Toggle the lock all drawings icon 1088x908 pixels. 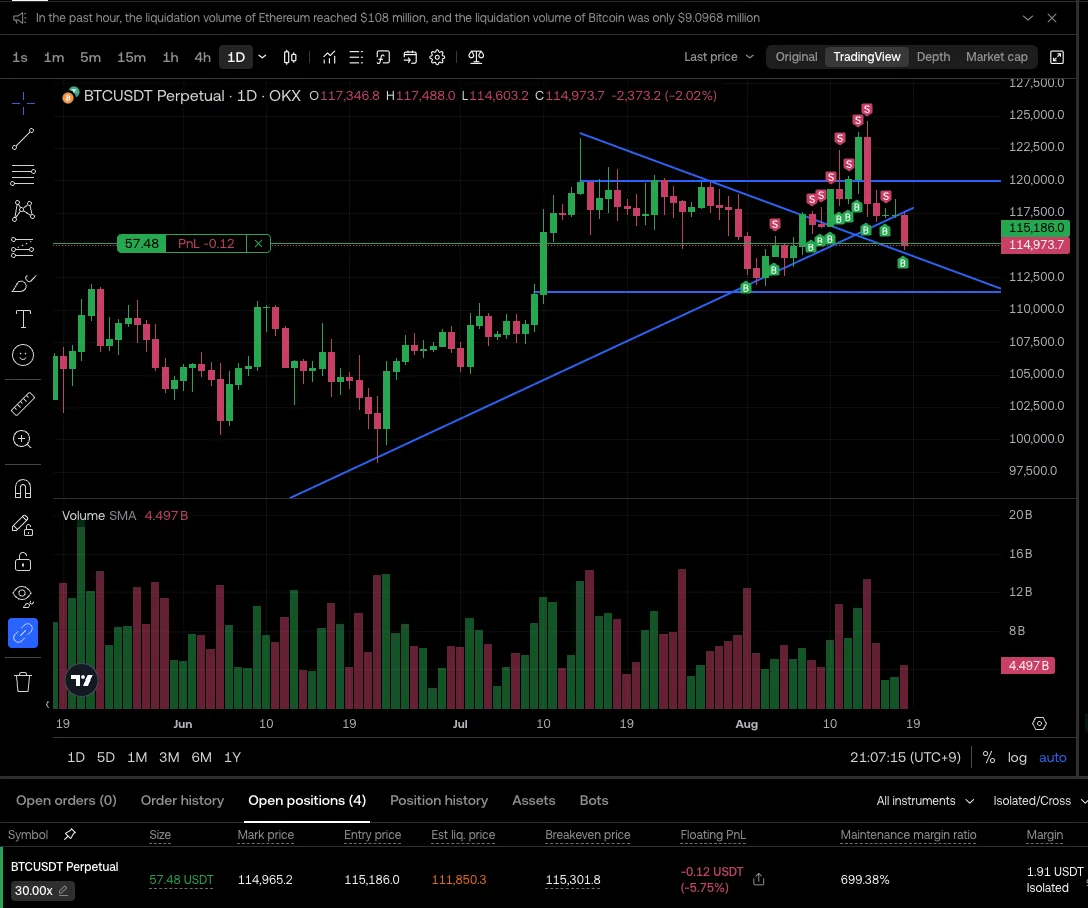point(23,560)
